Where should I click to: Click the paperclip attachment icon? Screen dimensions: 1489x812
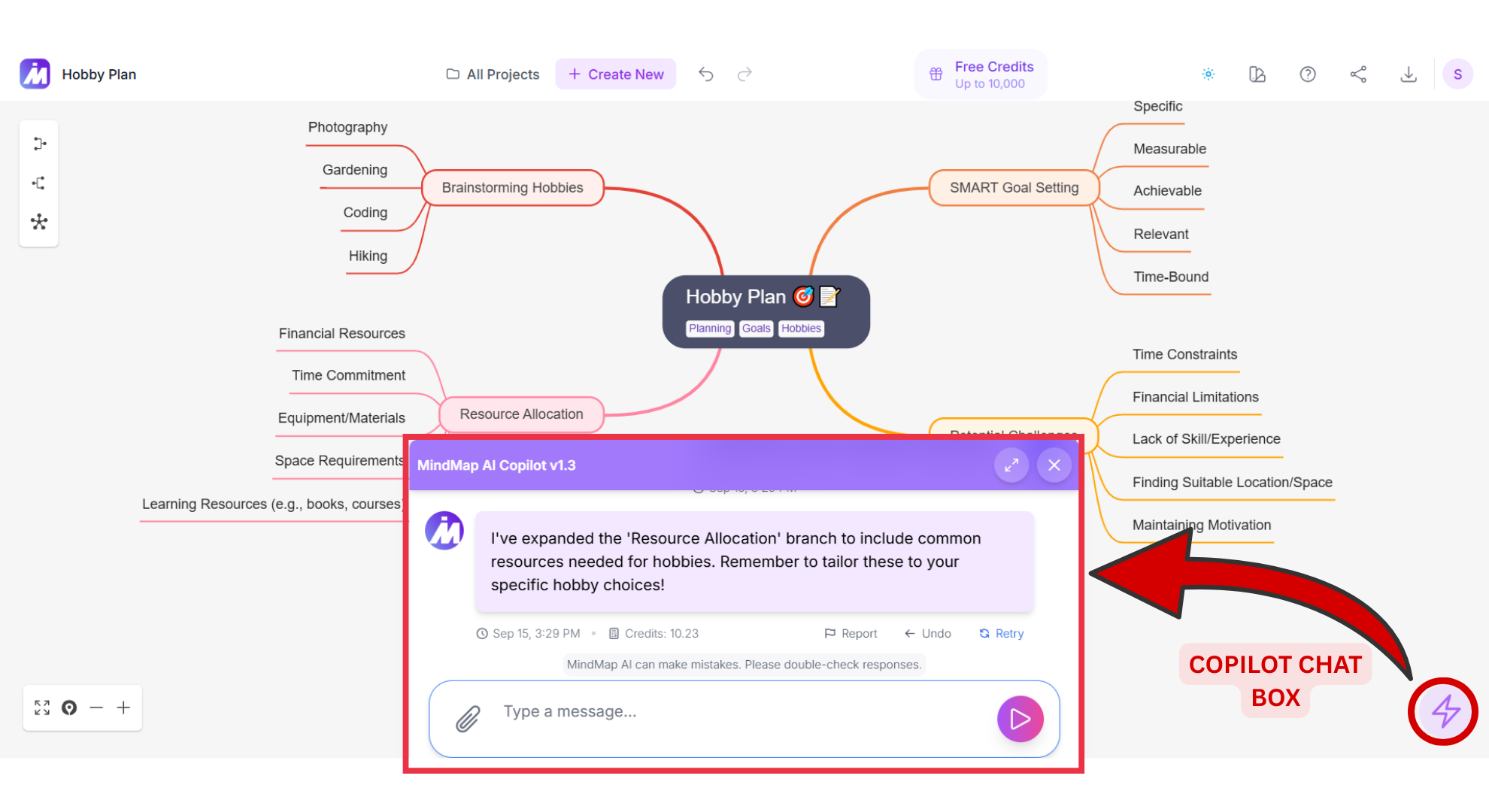[x=468, y=719]
